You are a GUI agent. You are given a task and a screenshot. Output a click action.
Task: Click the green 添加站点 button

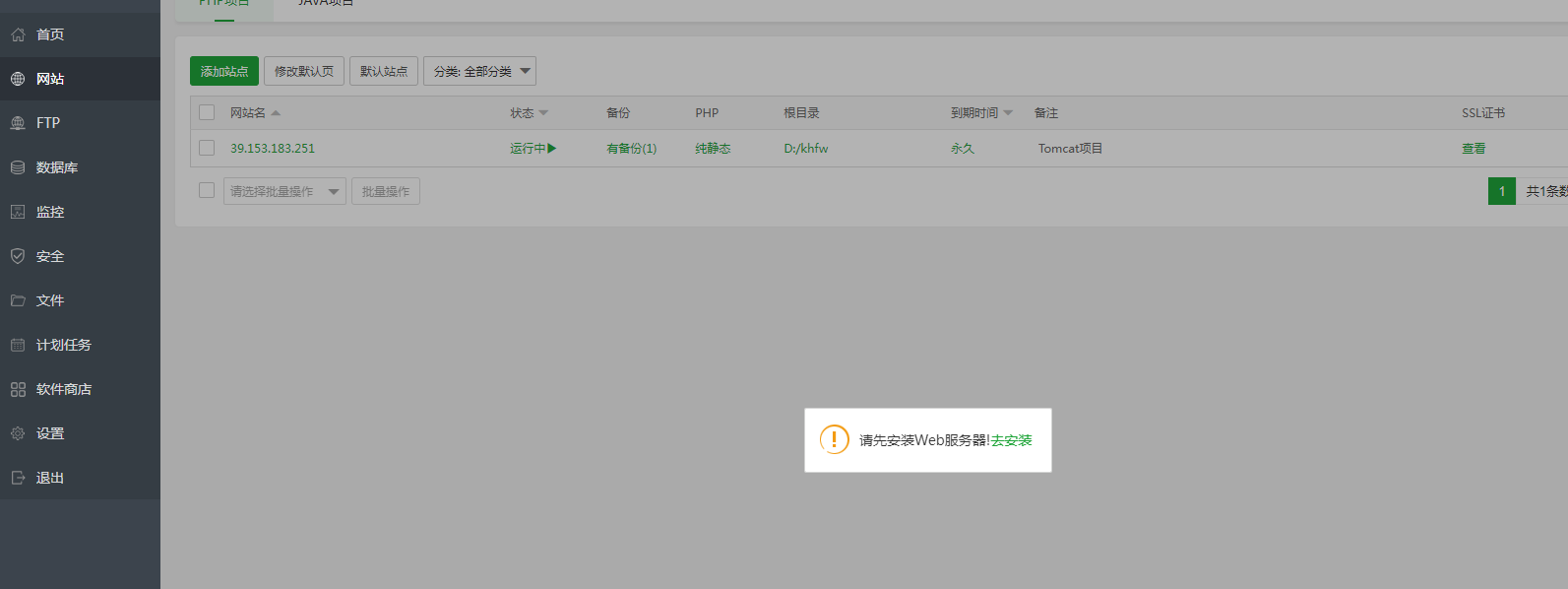pos(224,71)
